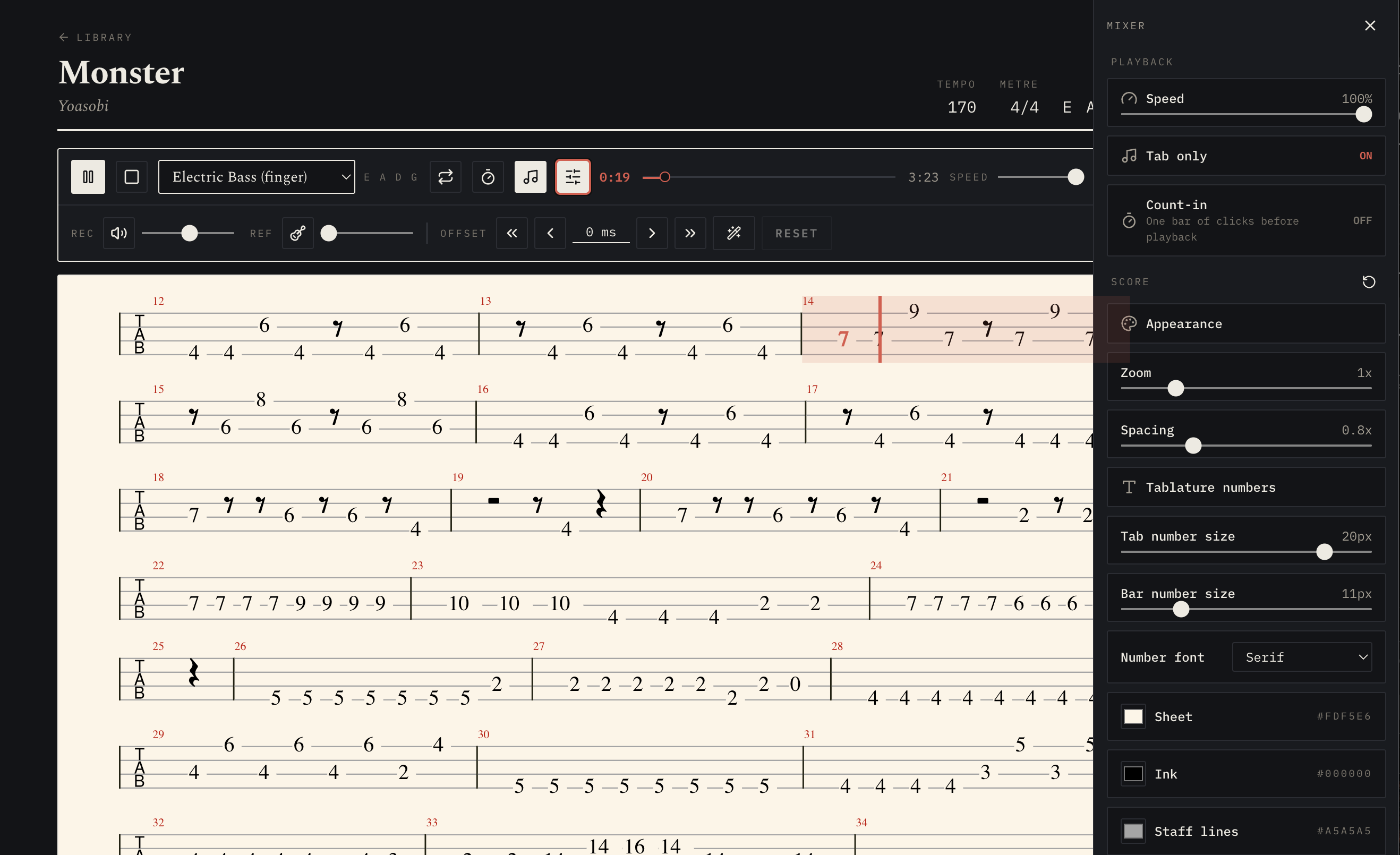Click the mixer sliders icon

click(x=573, y=177)
